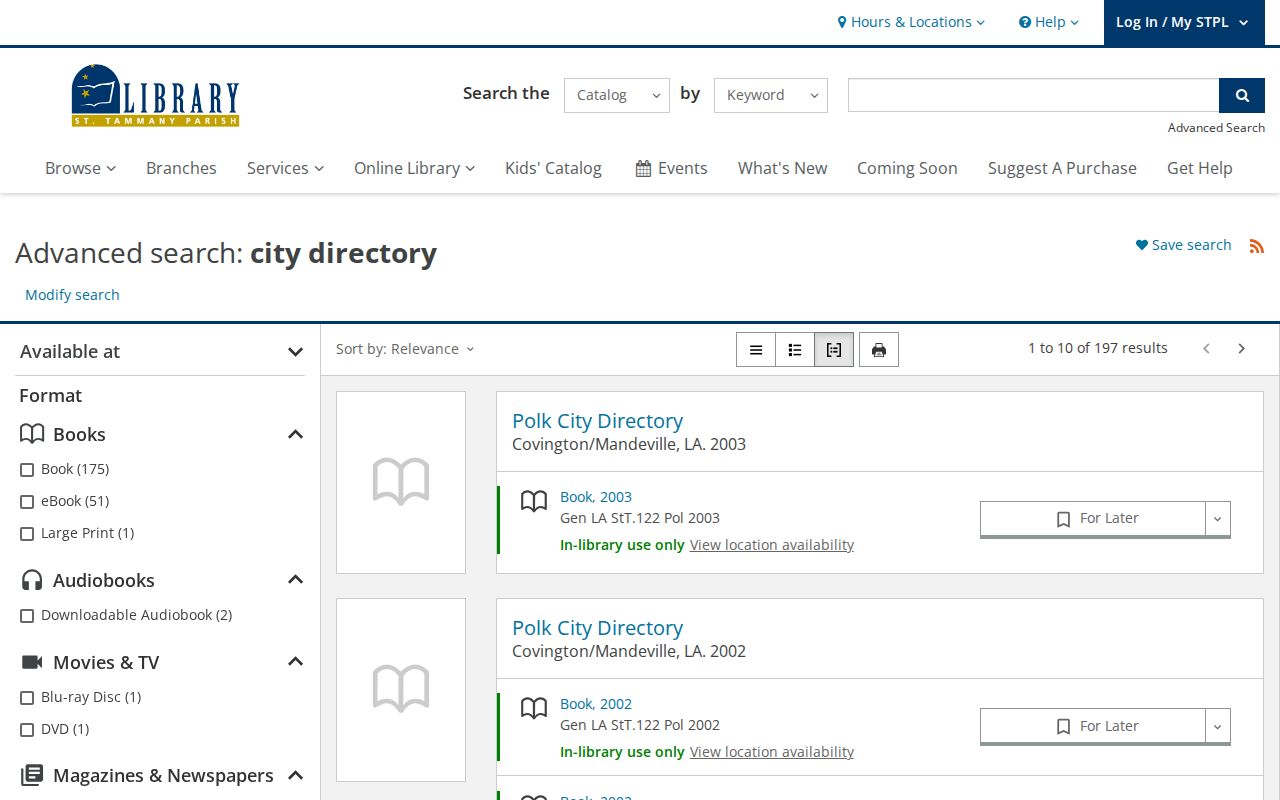Click the print results icon
Image resolution: width=1280 pixels, height=800 pixels.
coord(879,349)
